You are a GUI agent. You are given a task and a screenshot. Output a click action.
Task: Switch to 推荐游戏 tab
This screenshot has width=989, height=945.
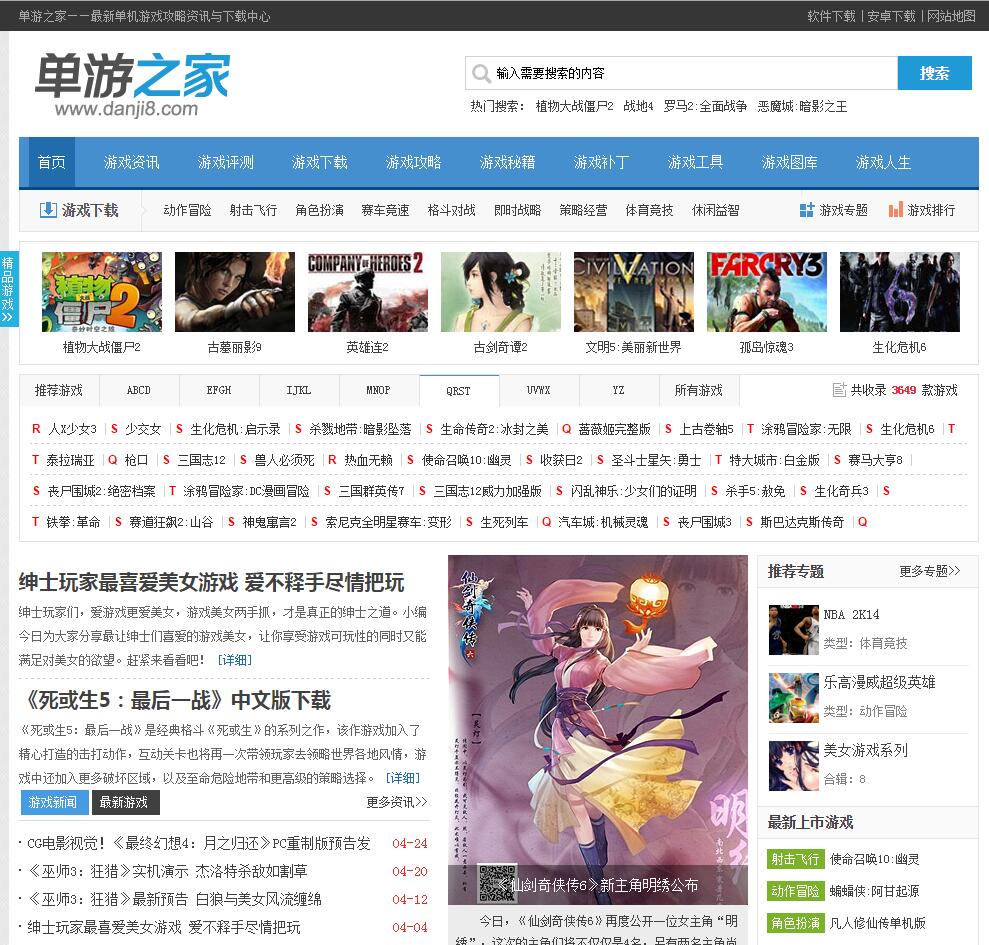[59, 390]
